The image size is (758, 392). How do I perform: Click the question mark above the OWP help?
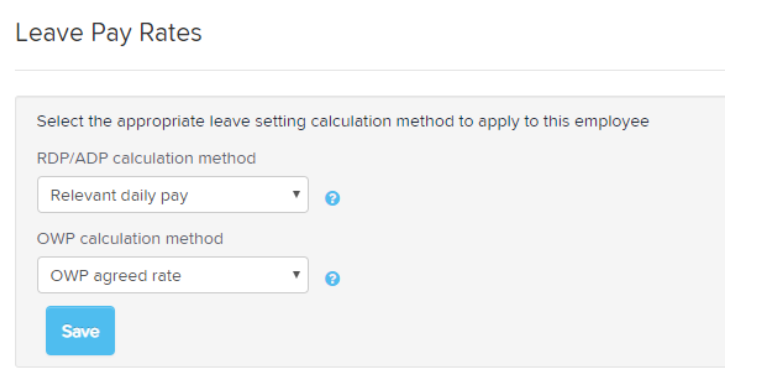[x=332, y=198]
